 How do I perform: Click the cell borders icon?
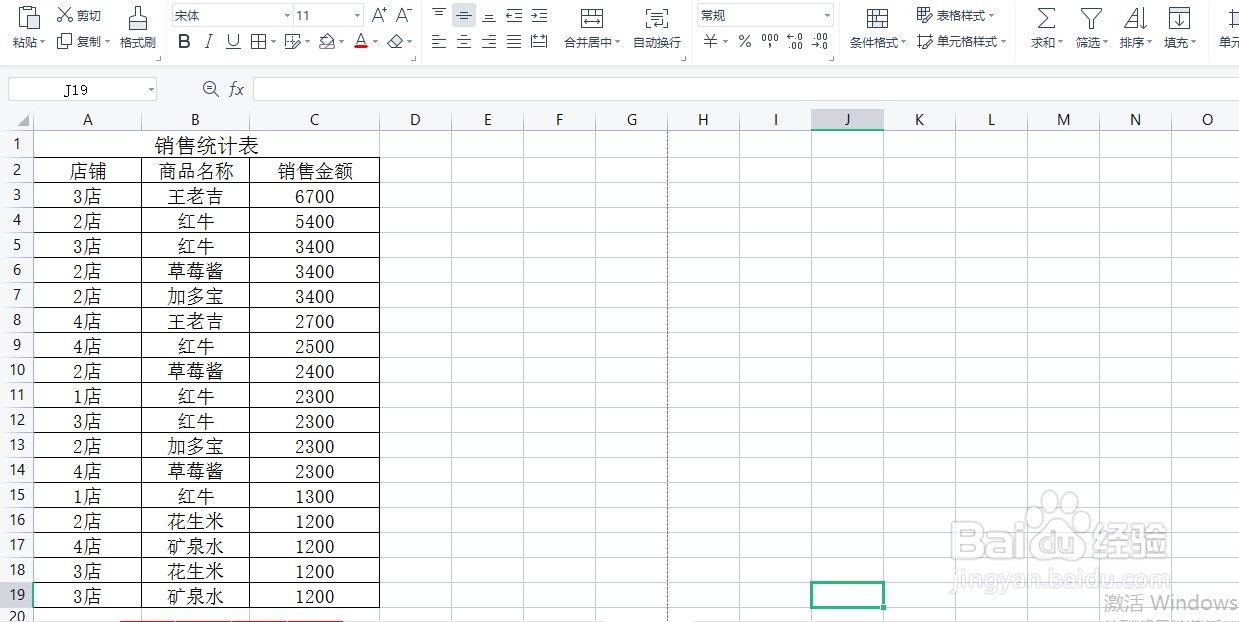(x=258, y=42)
